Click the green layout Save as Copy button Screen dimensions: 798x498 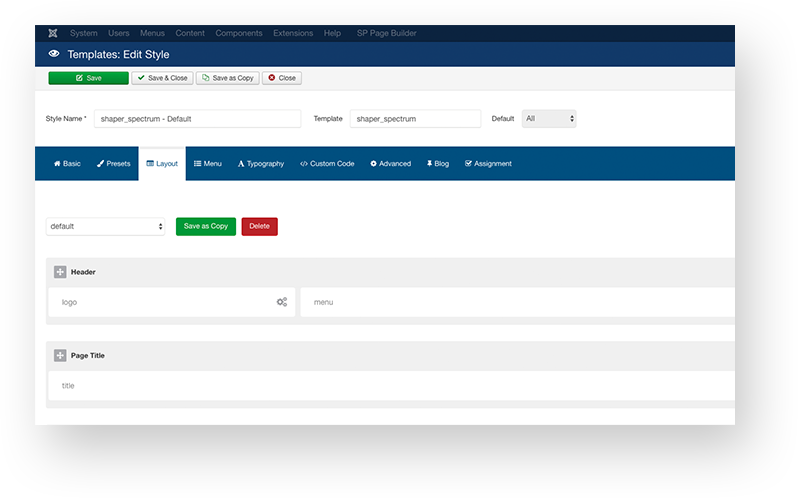pos(206,226)
